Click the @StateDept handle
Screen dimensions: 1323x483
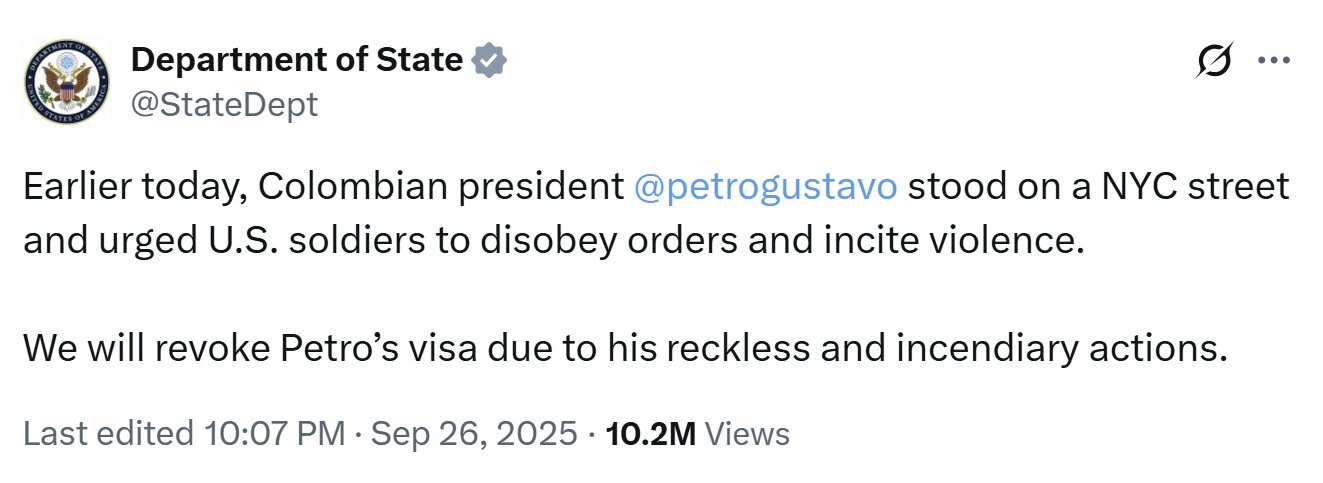[x=224, y=103]
